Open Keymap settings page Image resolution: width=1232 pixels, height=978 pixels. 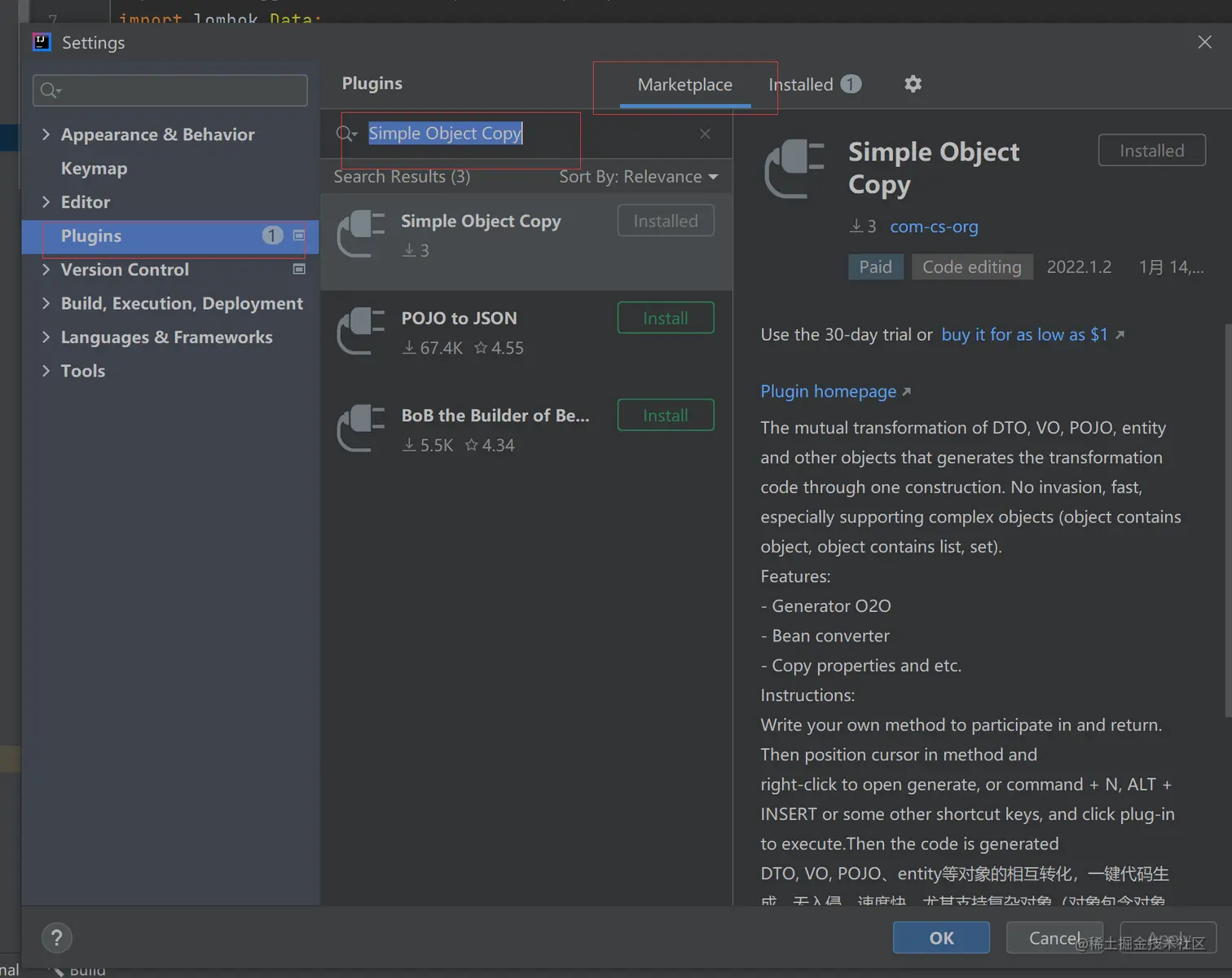95,168
